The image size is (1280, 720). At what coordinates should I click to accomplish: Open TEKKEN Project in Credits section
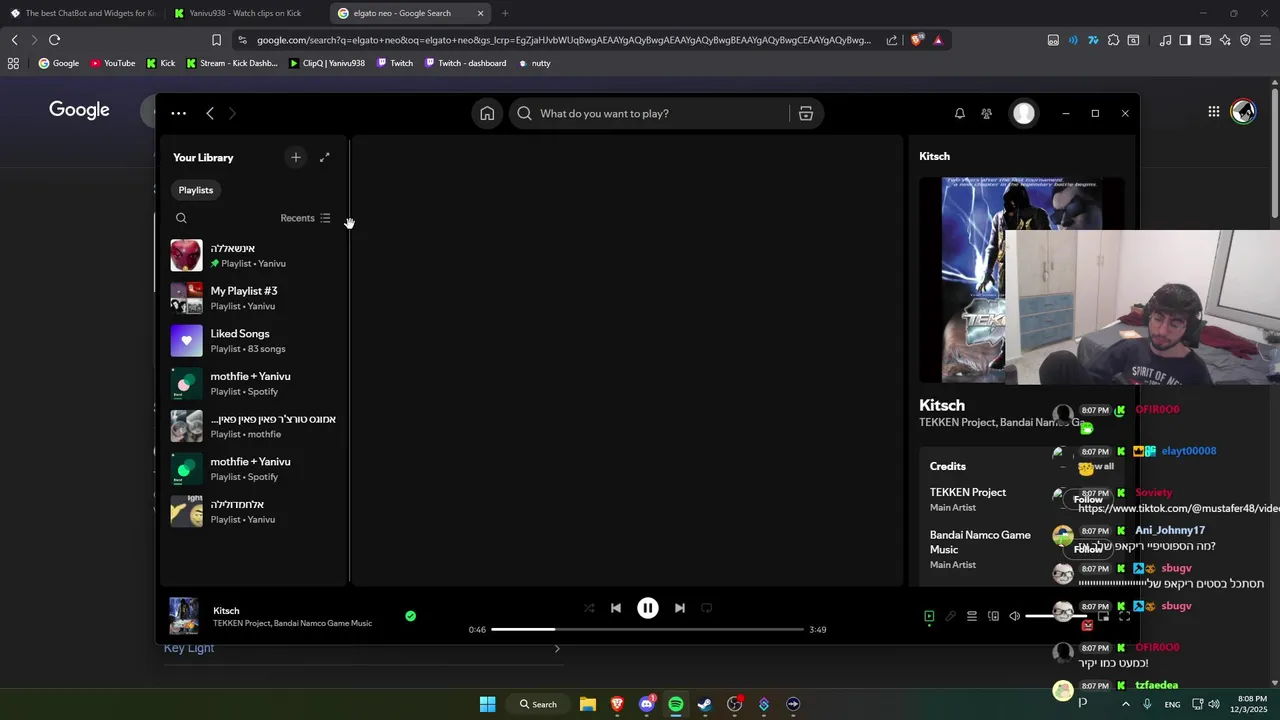[968, 492]
